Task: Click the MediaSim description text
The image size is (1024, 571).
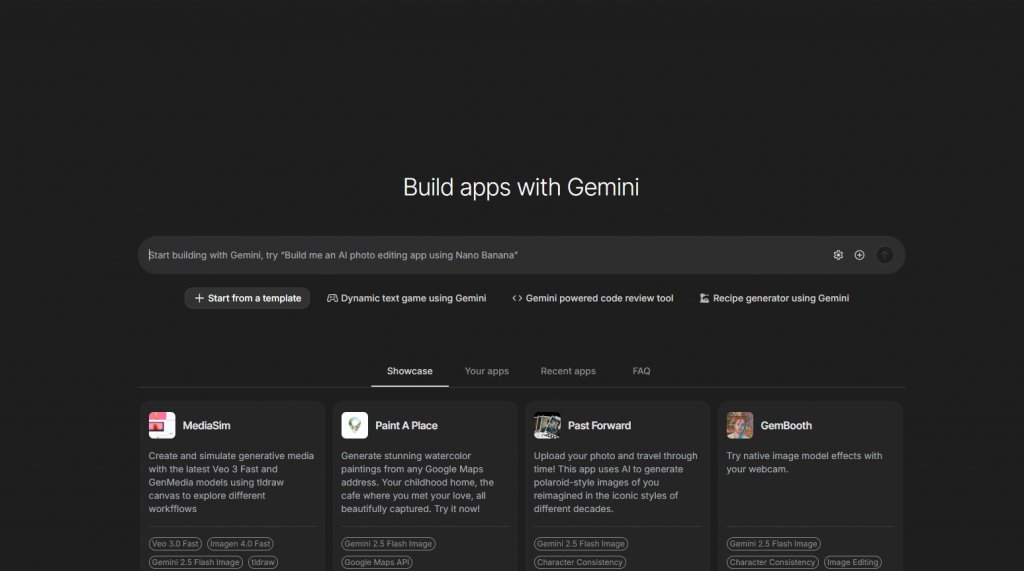Action: (x=231, y=482)
